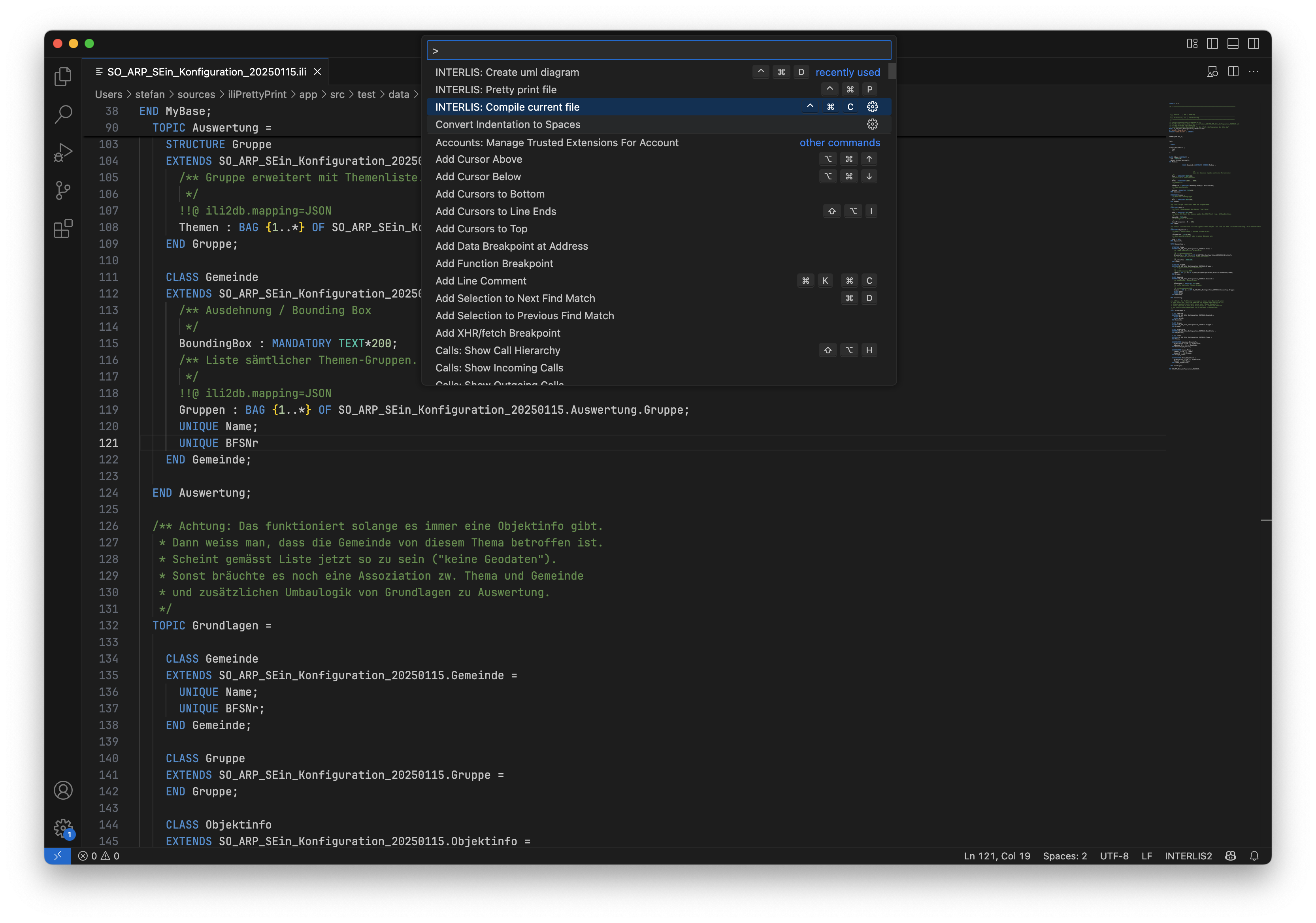Change end of line sequence LF

click(x=1146, y=856)
